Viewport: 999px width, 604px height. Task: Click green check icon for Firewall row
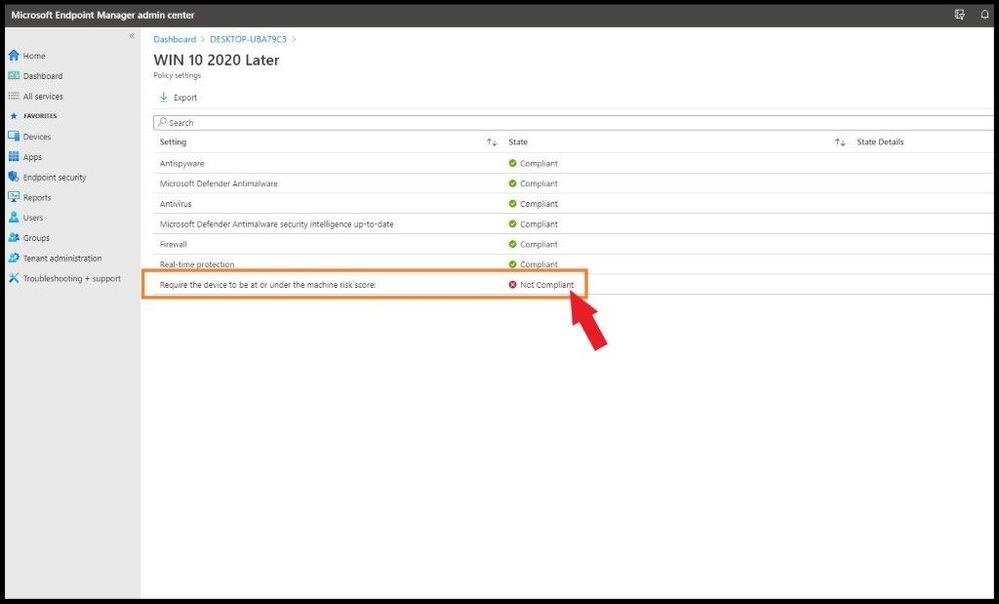coord(512,244)
